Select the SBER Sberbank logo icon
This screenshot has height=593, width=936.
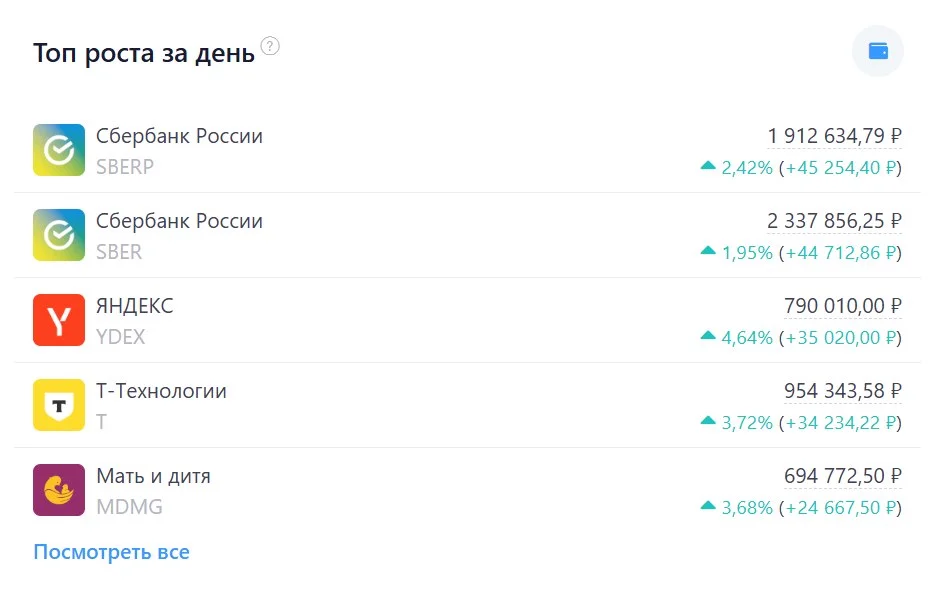tap(58, 235)
